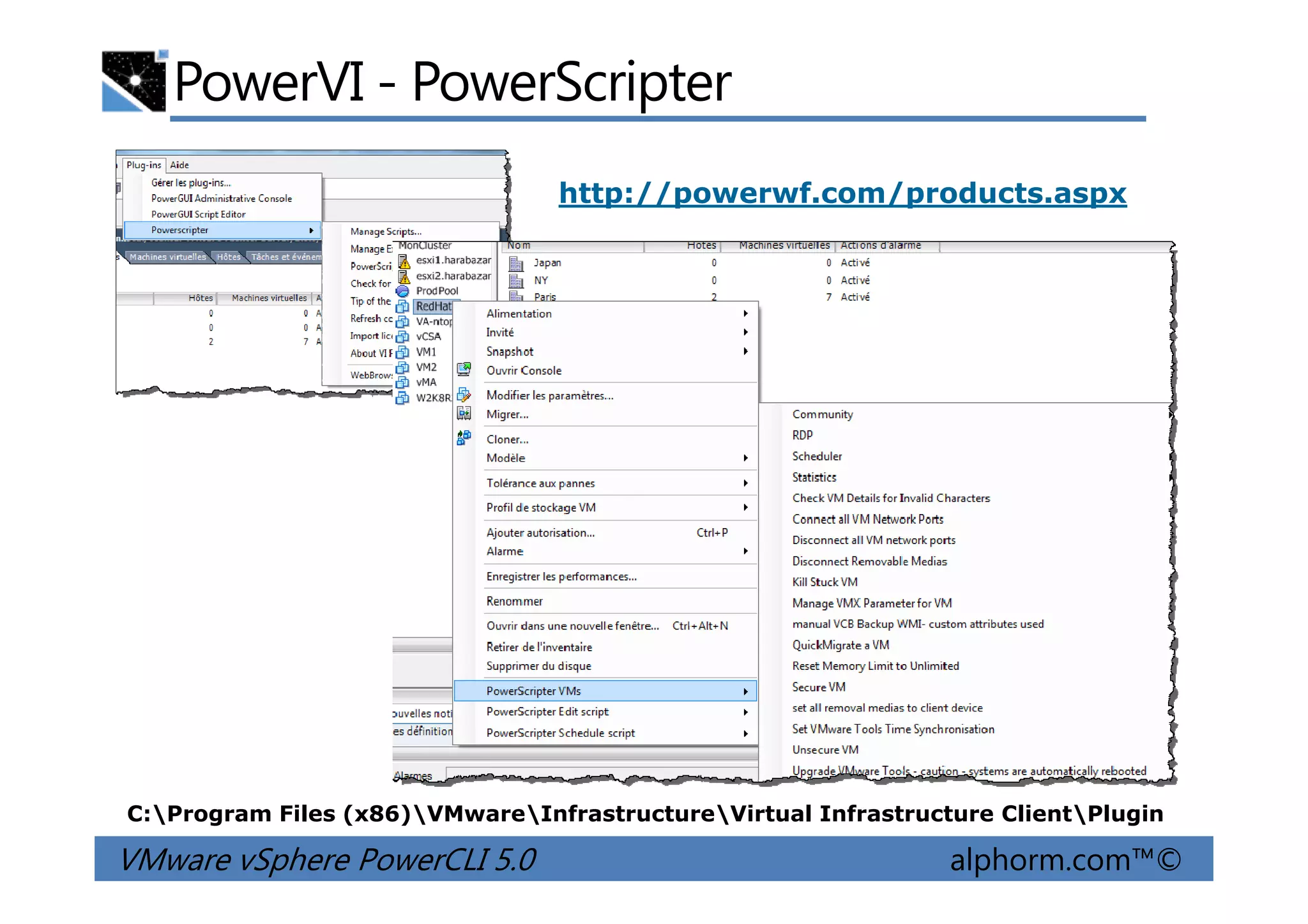Choose Manage Scripts in Powerscripter submenu

(386, 232)
